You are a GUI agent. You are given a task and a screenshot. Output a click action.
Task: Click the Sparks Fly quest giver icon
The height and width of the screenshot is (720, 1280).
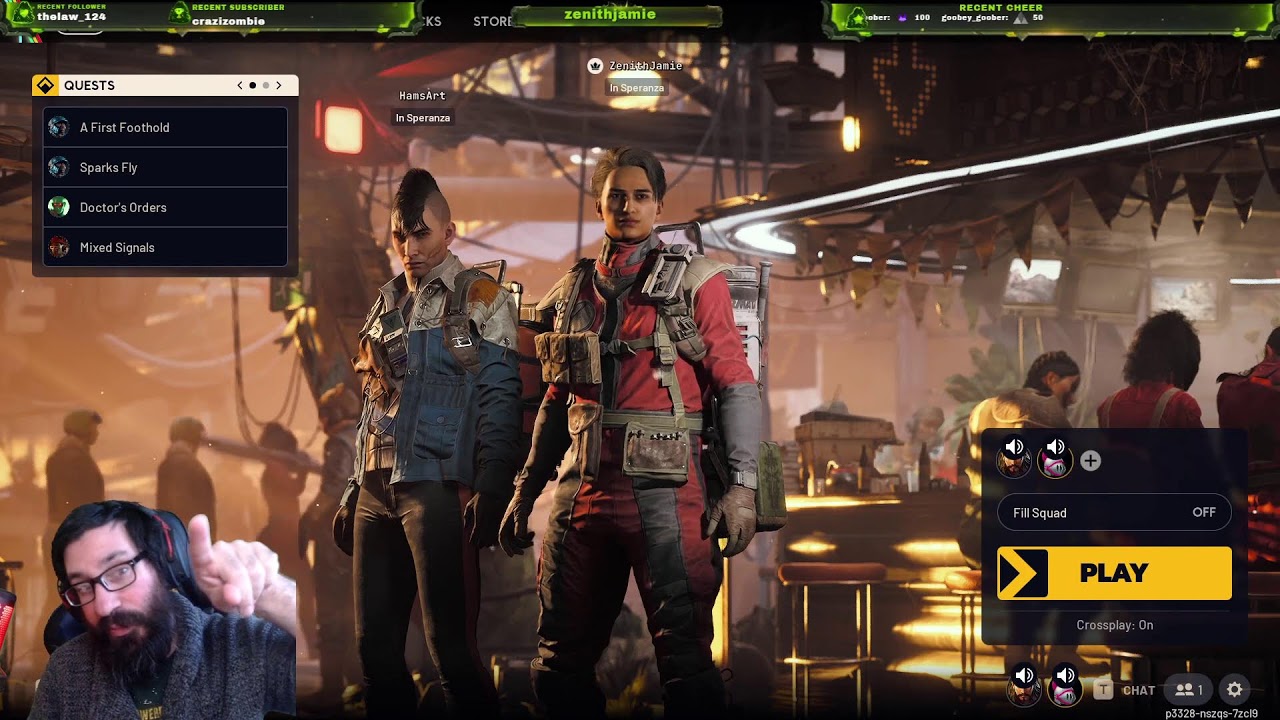[x=59, y=167]
